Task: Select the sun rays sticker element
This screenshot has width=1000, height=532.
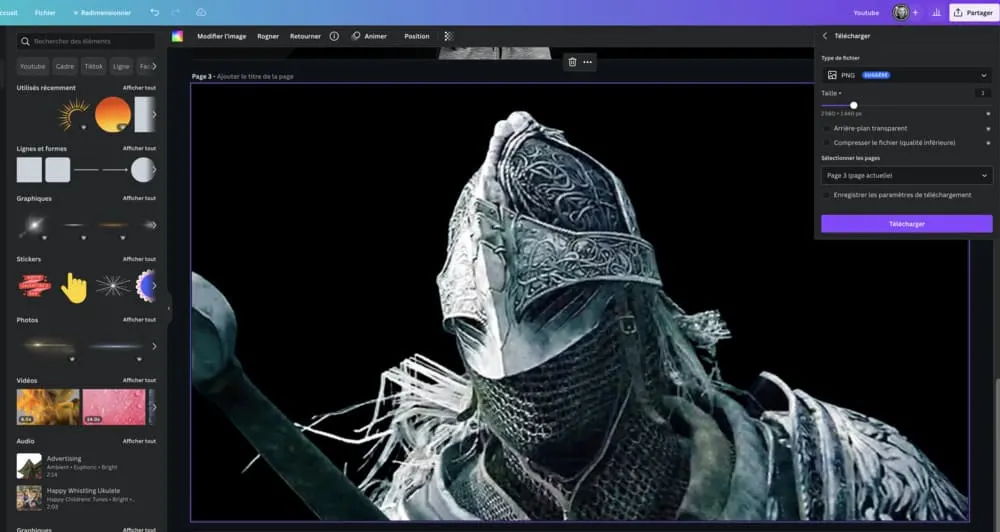Action: (74, 114)
